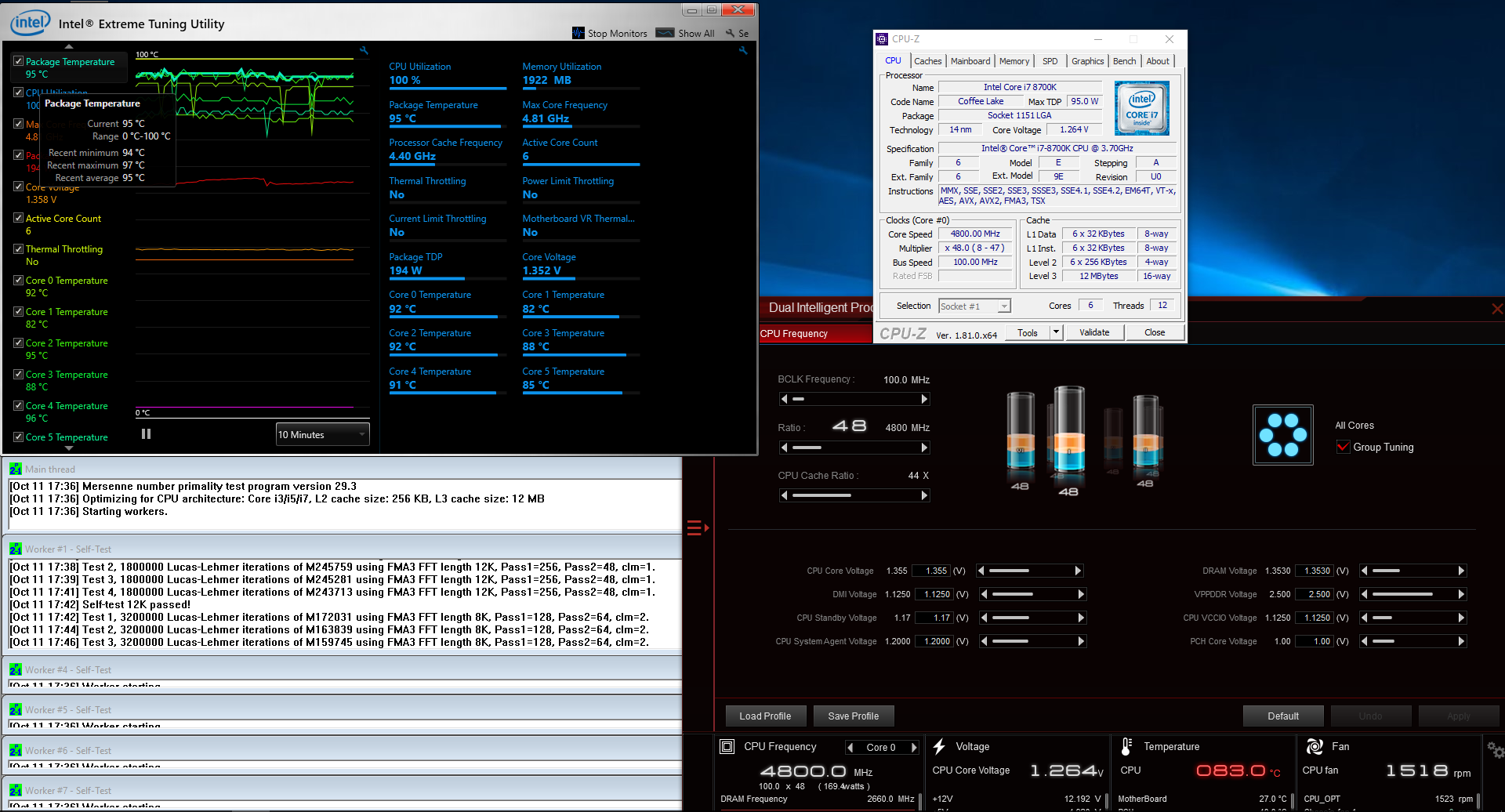1505x812 pixels.
Task: Uncheck the Core 0 Temperature monitor
Action: click(18, 280)
